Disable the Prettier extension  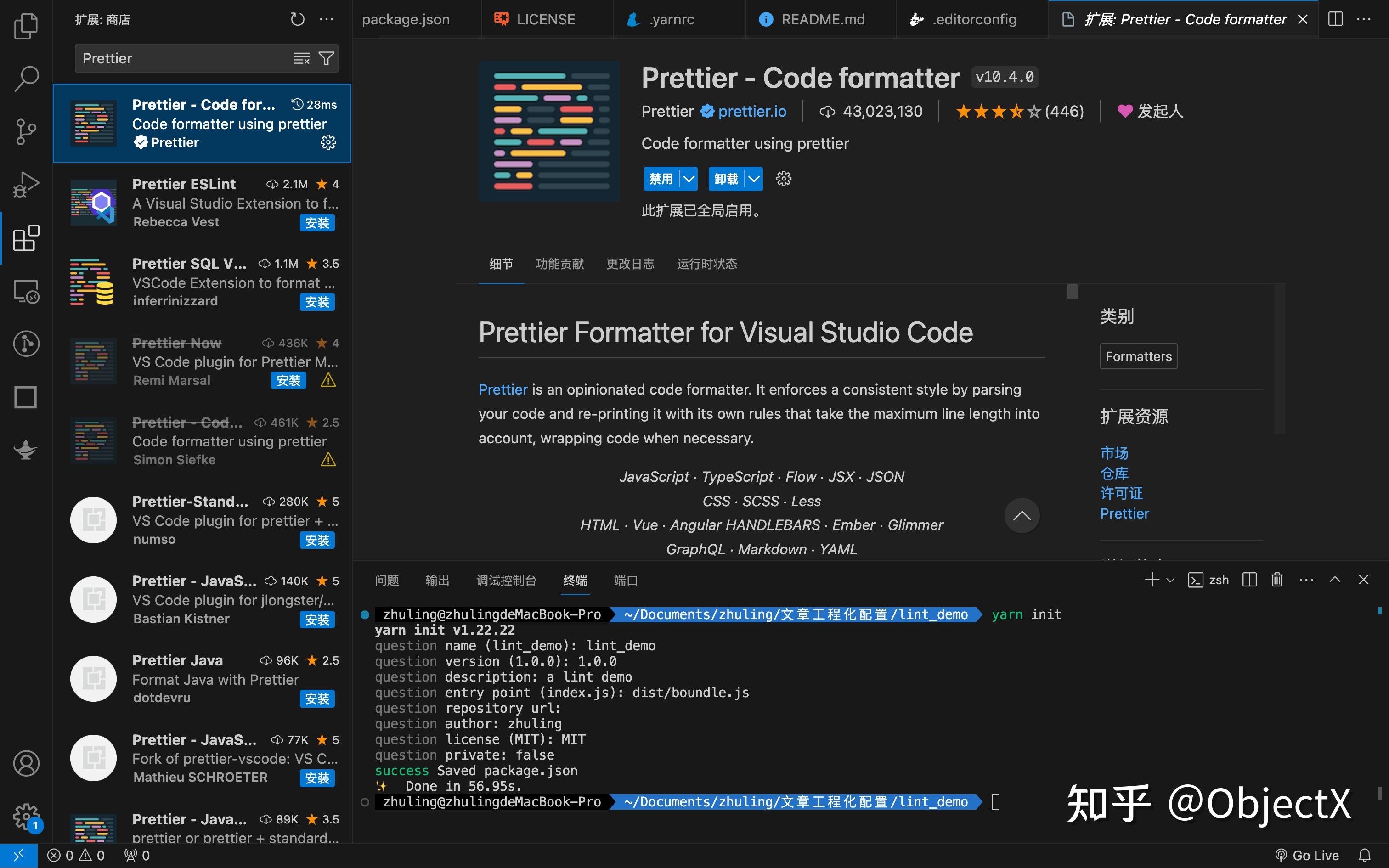tap(661, 179)
